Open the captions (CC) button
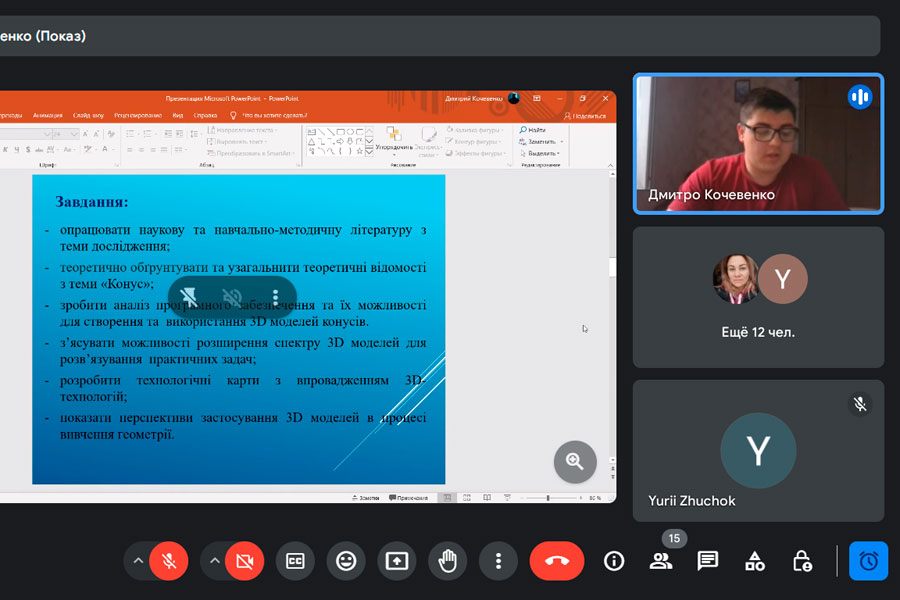900x600 pixels. pyautogui.click(x=295, y=561)
